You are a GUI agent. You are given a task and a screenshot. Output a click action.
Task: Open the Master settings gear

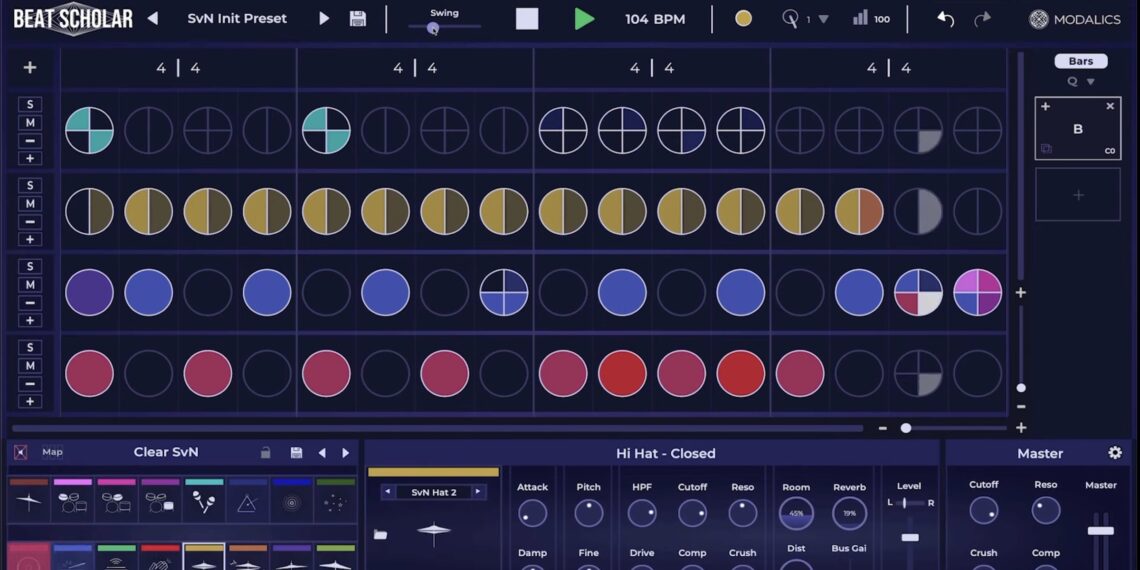pyautogui.click(x=1115, y=453)
